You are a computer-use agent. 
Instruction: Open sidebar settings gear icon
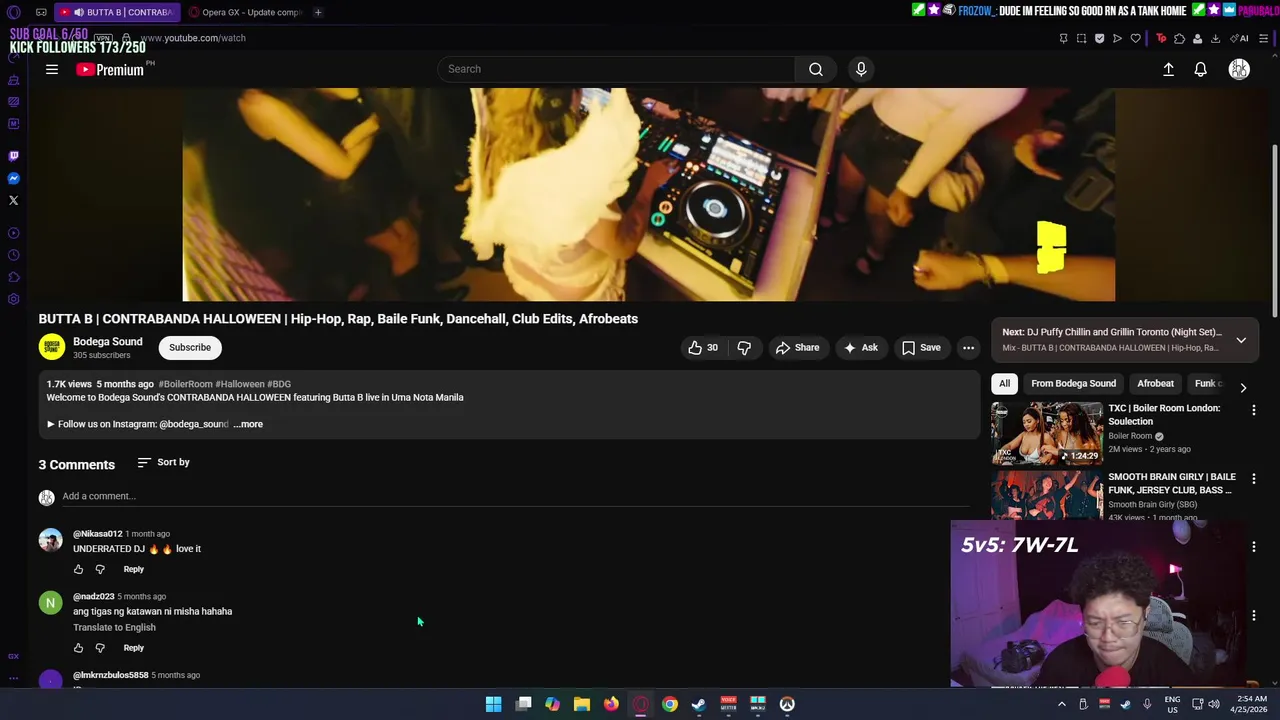pyautogui.click(x=14, y=299)
